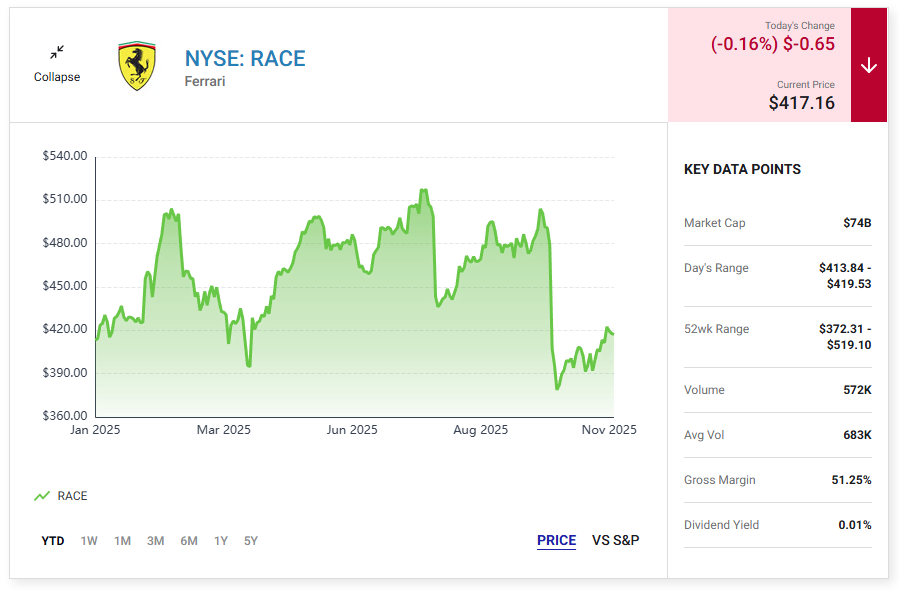Click the $360.00 y-axis label
Screen dimensions: 899x591
pyautogui.click(x=65, y=416)
